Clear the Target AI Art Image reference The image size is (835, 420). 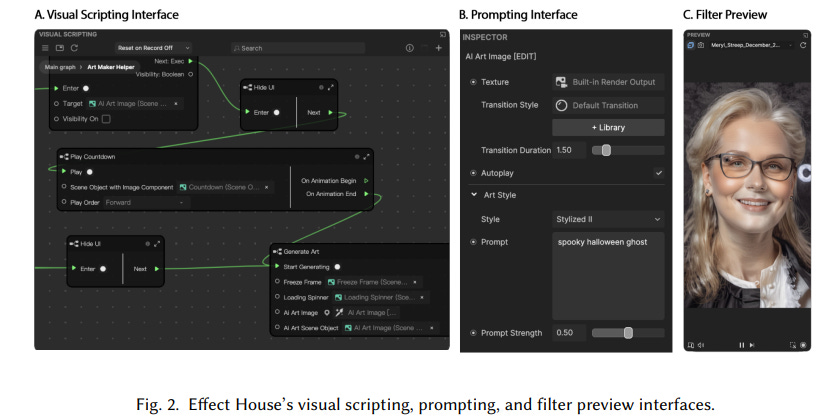[x=176, y=104]
